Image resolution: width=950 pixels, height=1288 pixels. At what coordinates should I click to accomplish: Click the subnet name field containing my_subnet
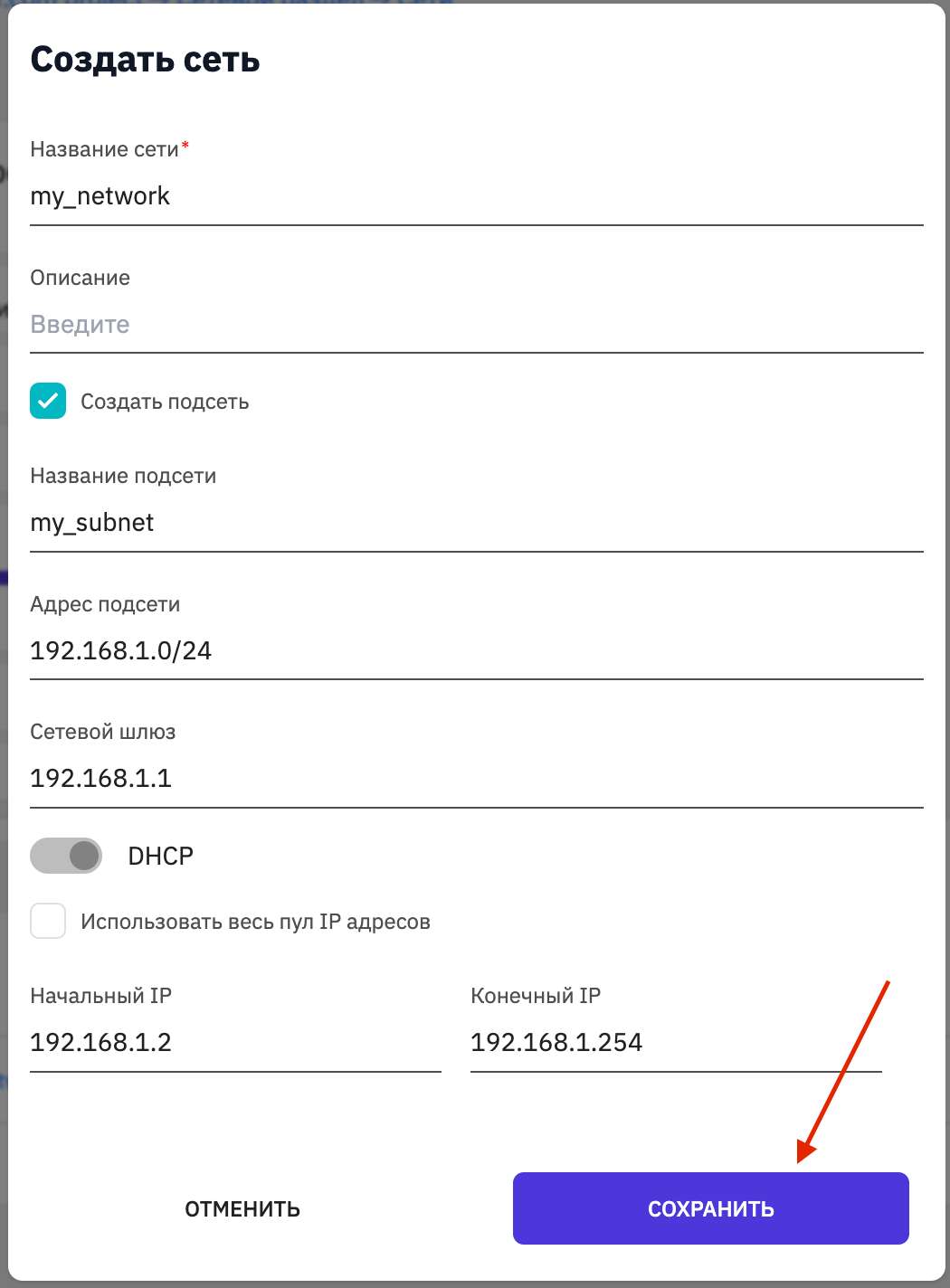click(476, 523)
